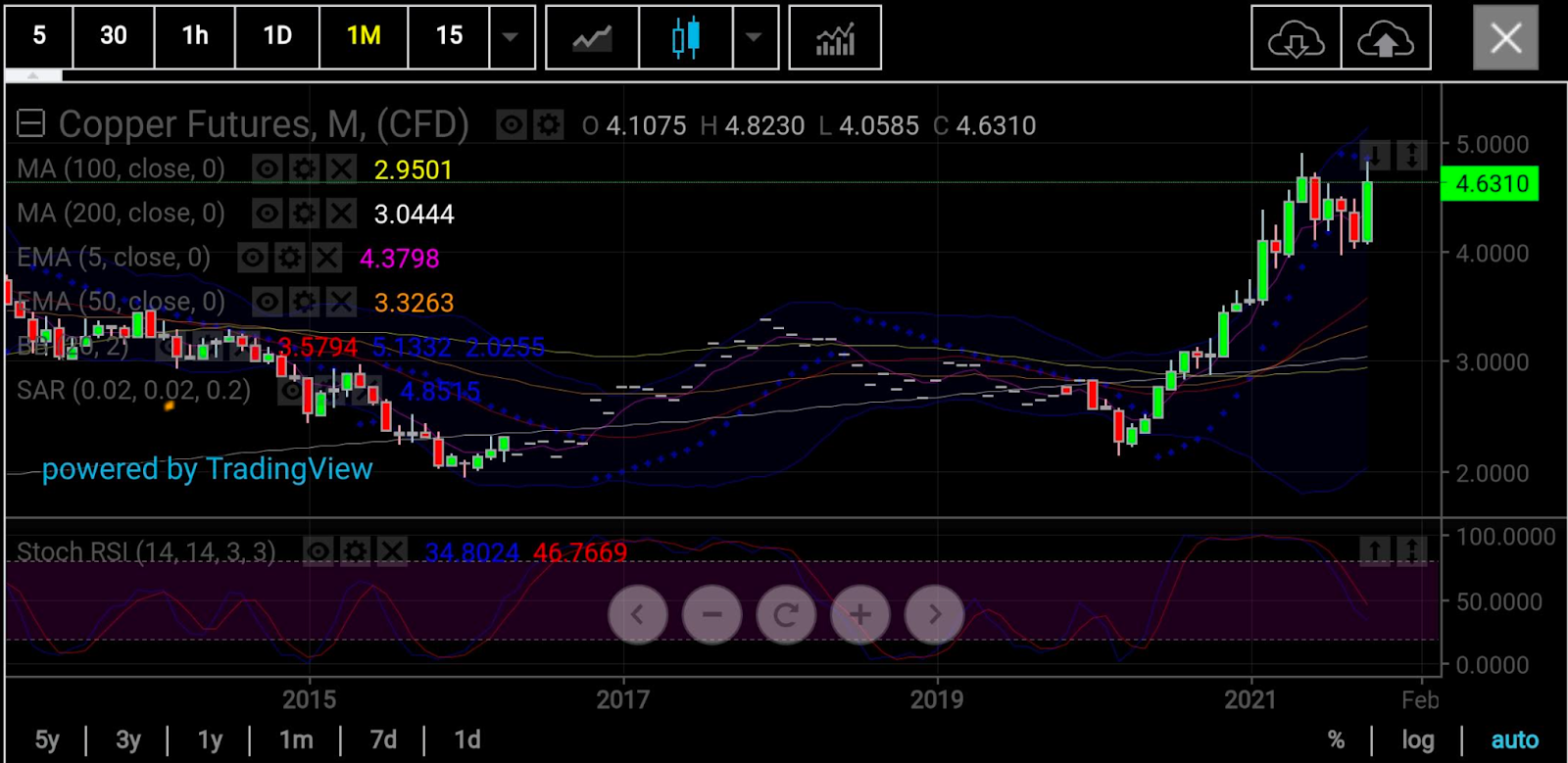Click the cloud upload save chart icon
This screenshot has height=763, width=1568.
[x=1385, y=38]
